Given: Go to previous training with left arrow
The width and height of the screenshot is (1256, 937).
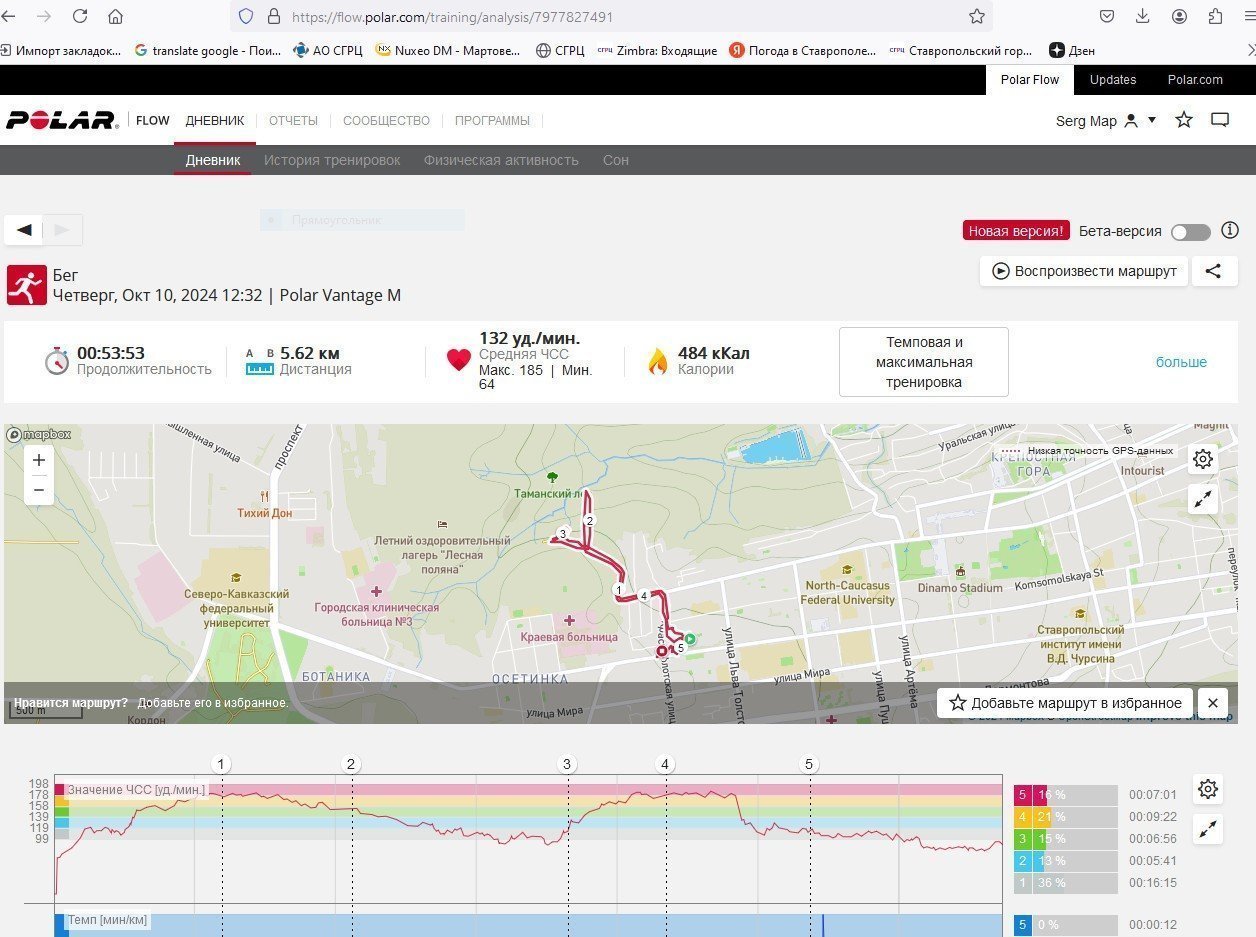Looking at the screenshot, I should [x=24, y=230].
